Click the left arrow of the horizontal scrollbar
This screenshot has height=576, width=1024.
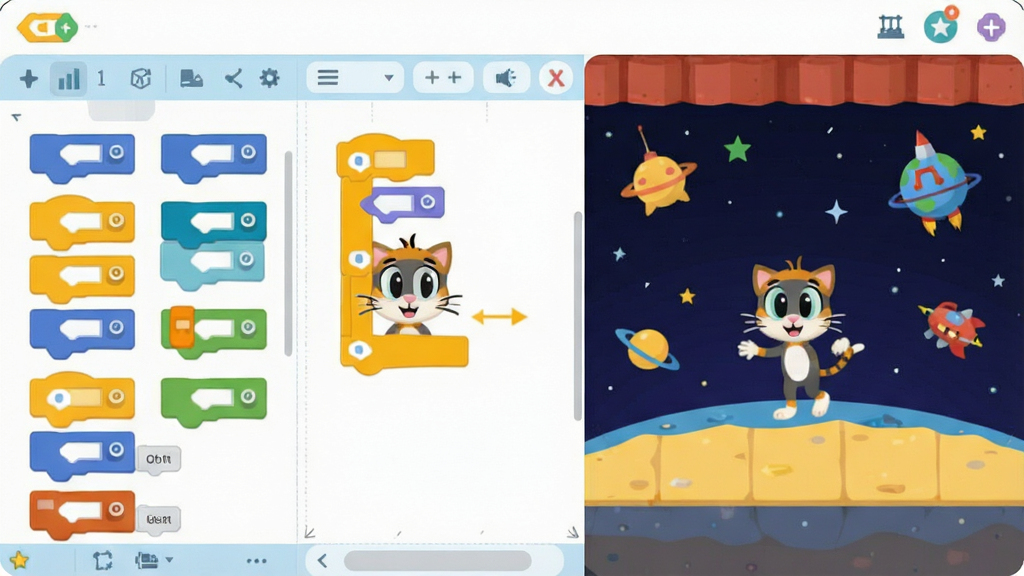[x=322, y=560]
